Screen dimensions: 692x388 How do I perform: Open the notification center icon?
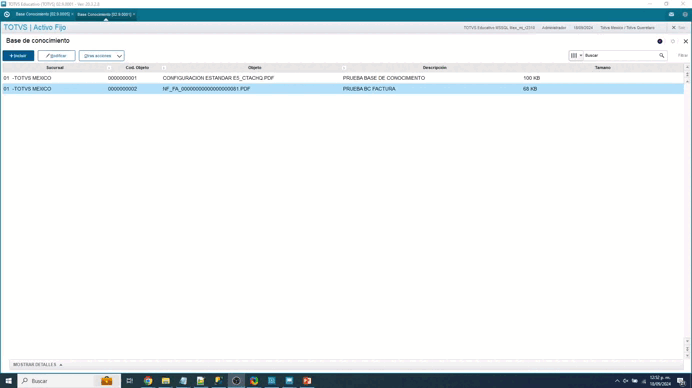(x=681, y=381)
